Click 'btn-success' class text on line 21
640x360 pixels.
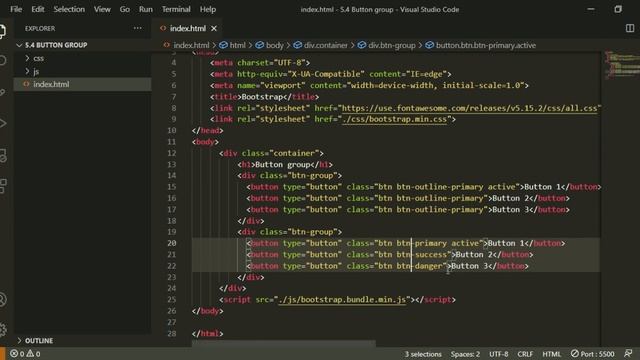pyautogui.click(x=422, y=255)
